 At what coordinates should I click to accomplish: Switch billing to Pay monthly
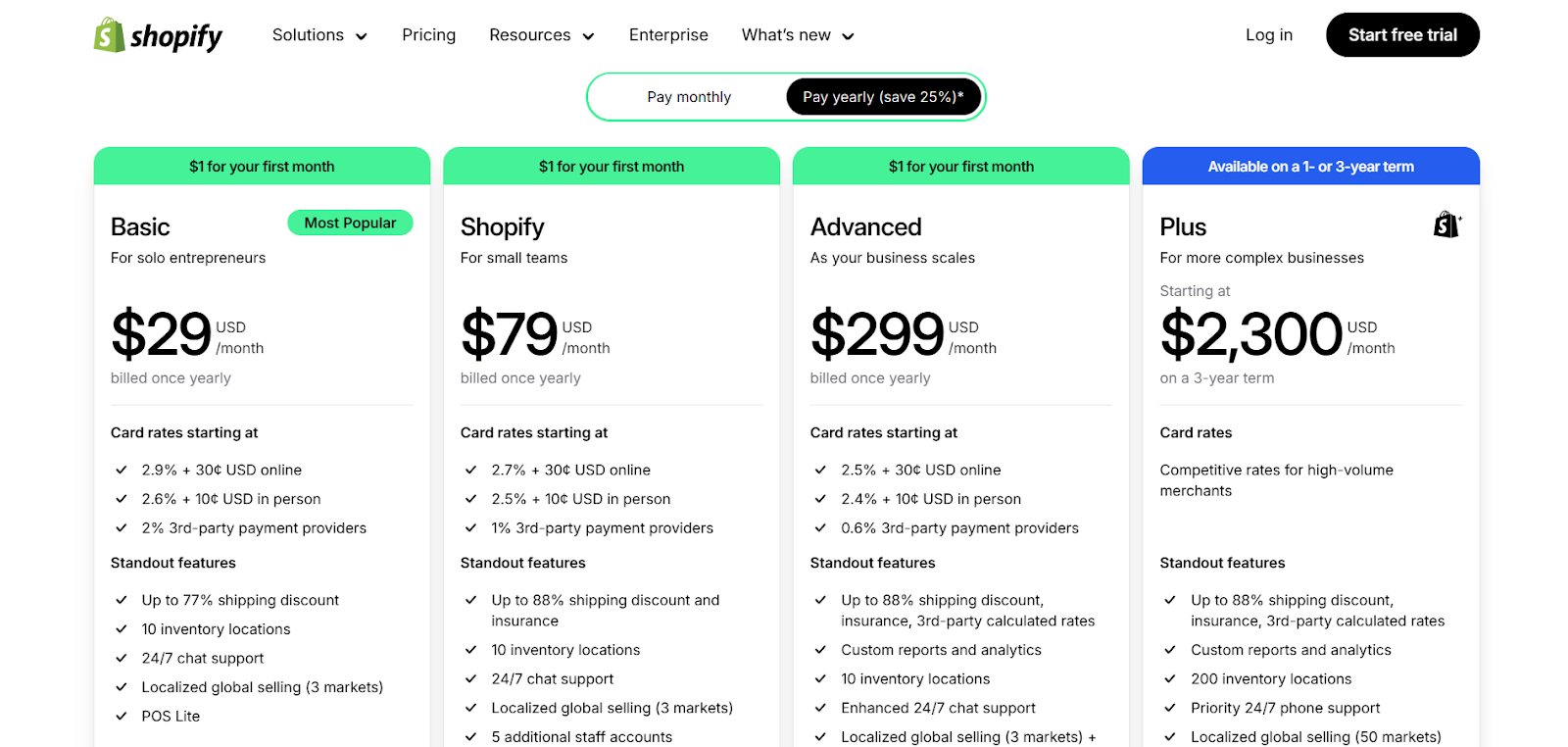(689, 96)
